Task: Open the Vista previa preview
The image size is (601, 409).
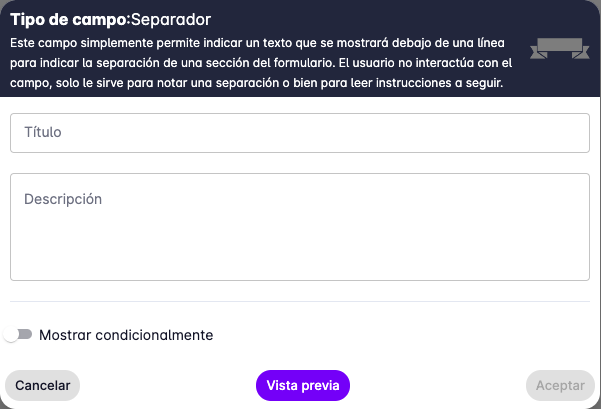Action: click(x=303, y=385)
